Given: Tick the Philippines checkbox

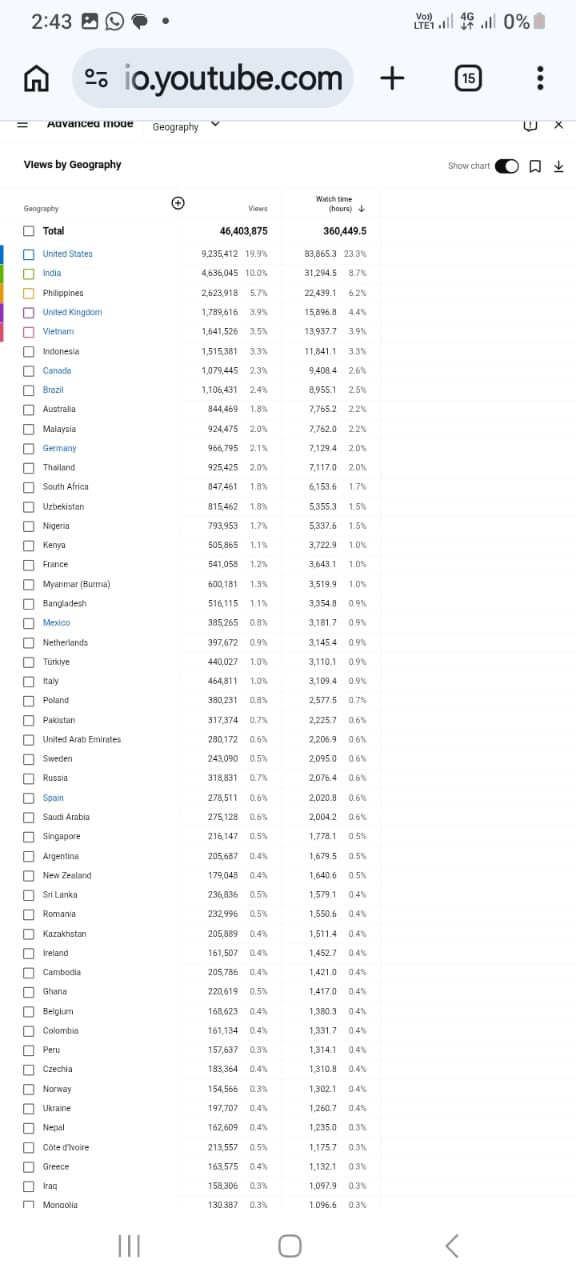Looking at the screenshot, I should [x=29, y=293].
